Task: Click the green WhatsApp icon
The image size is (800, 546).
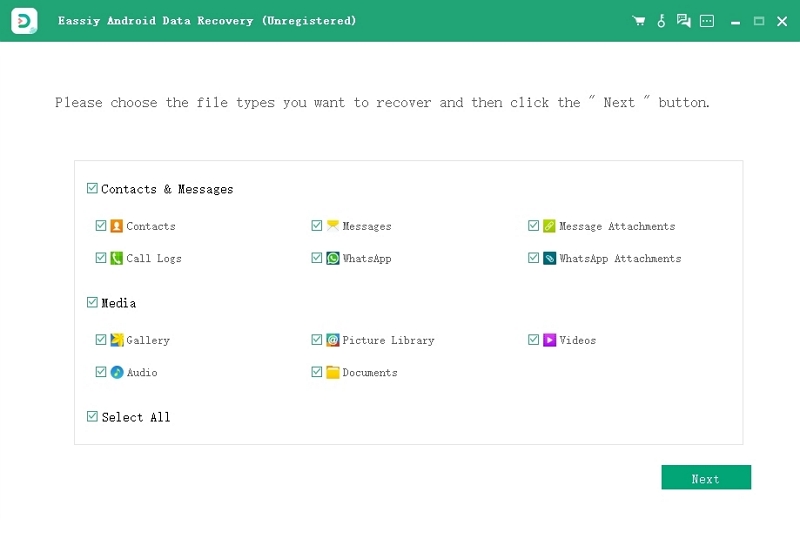Action: (x=333, y=258)
